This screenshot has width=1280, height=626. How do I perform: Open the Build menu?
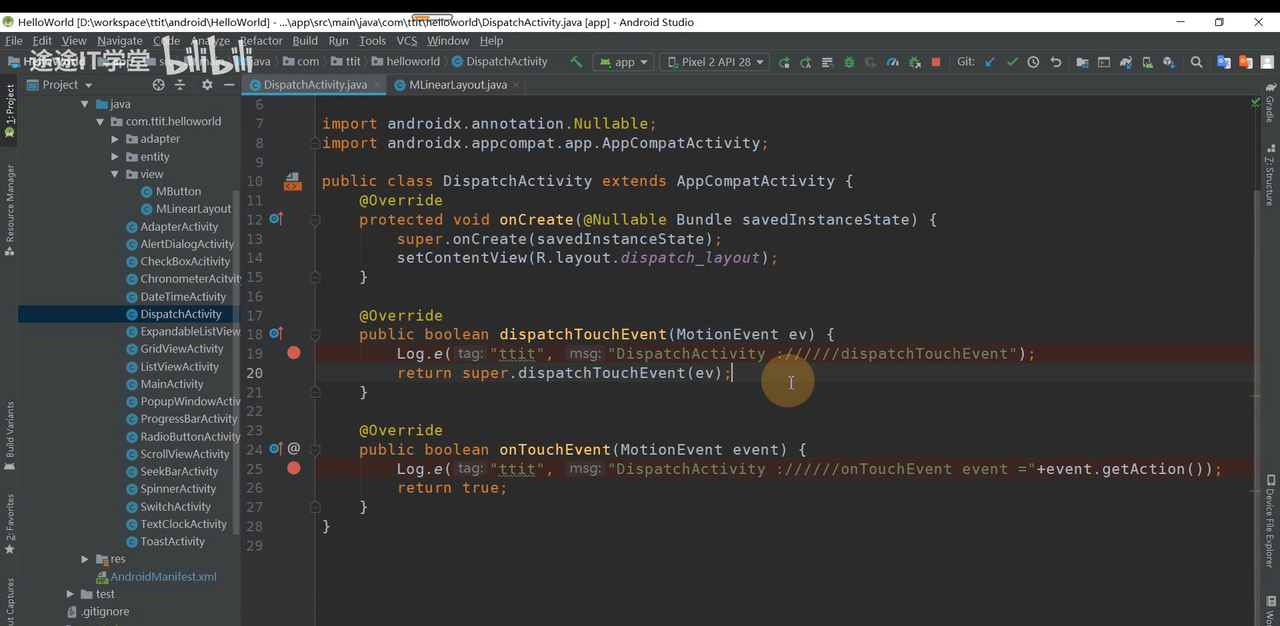[x=305, y=41]
